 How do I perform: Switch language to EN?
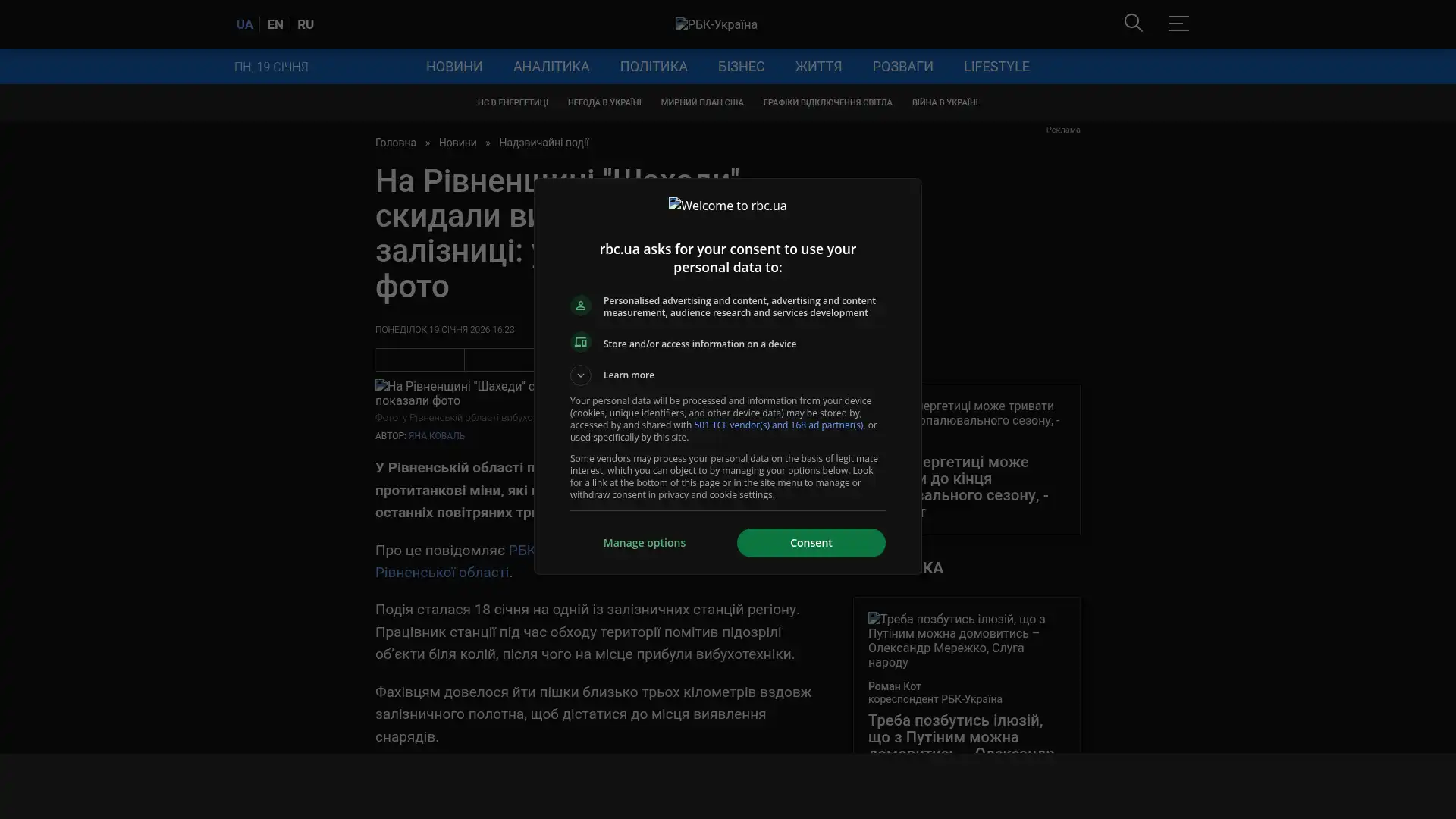(275, 24)
